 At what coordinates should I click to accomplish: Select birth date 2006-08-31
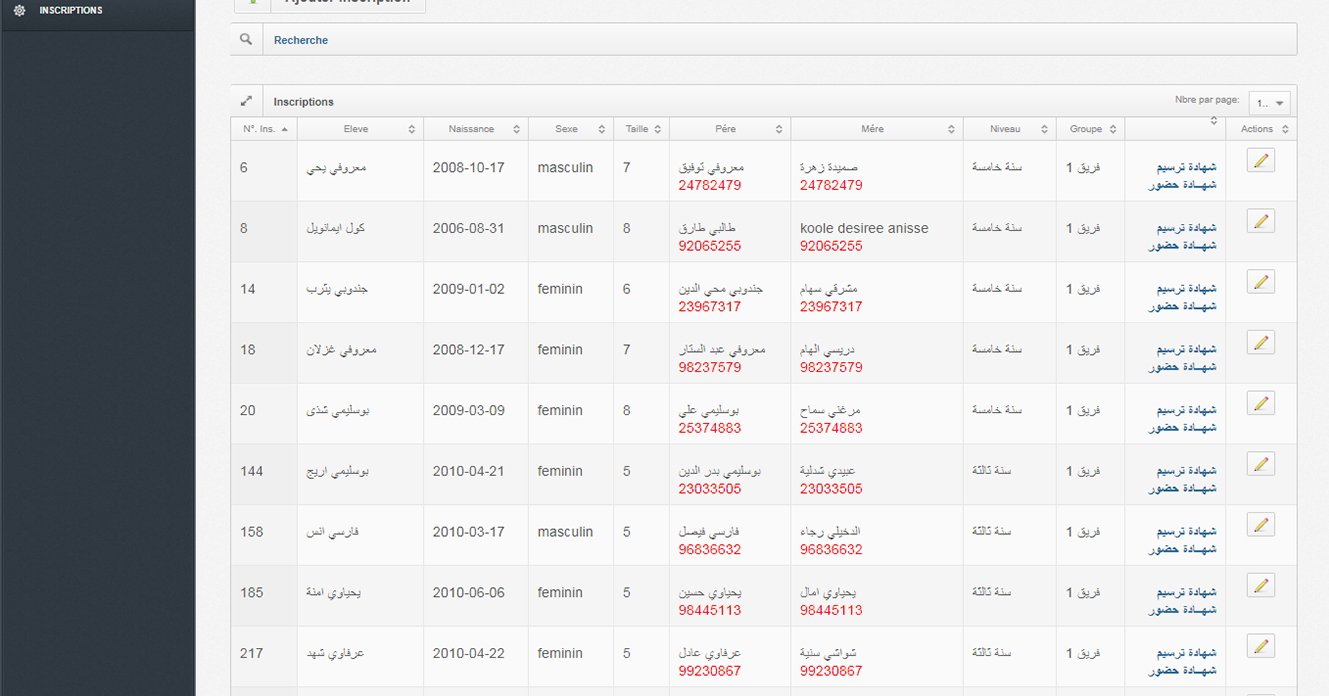[x=469, y=228]
